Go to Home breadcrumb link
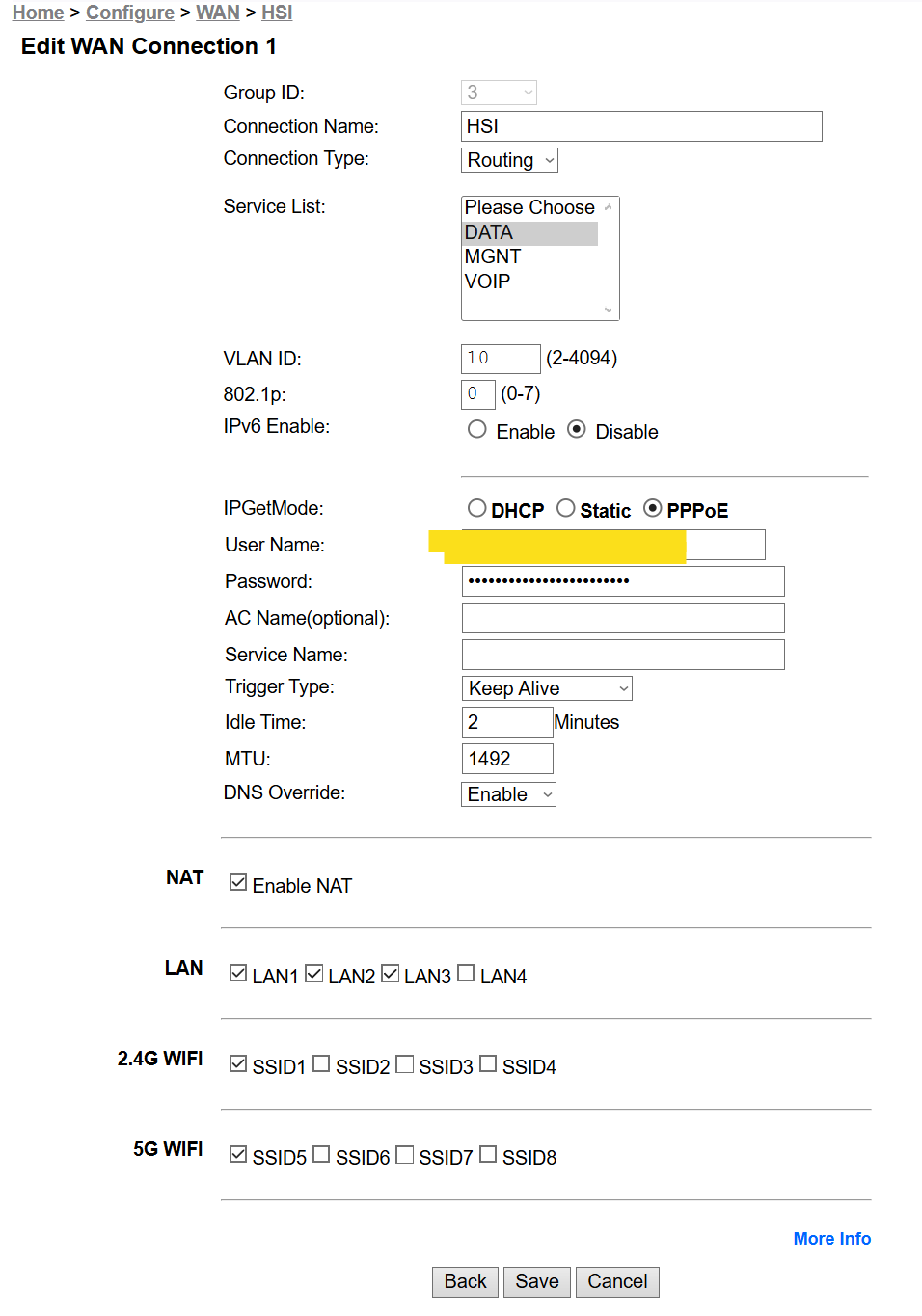922x1316 pixels. point(38,13)
